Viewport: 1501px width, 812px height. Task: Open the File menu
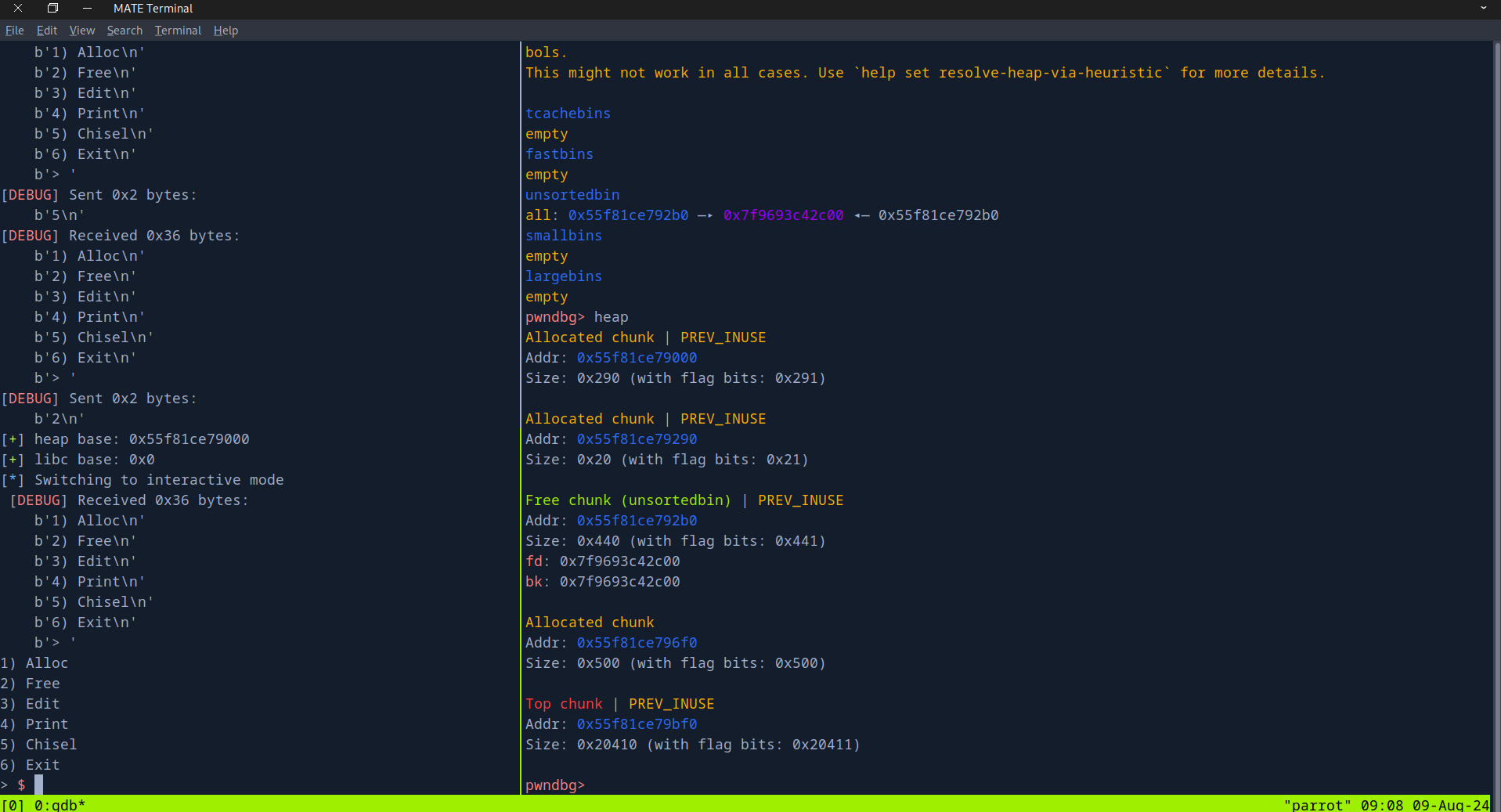(14, 31)
